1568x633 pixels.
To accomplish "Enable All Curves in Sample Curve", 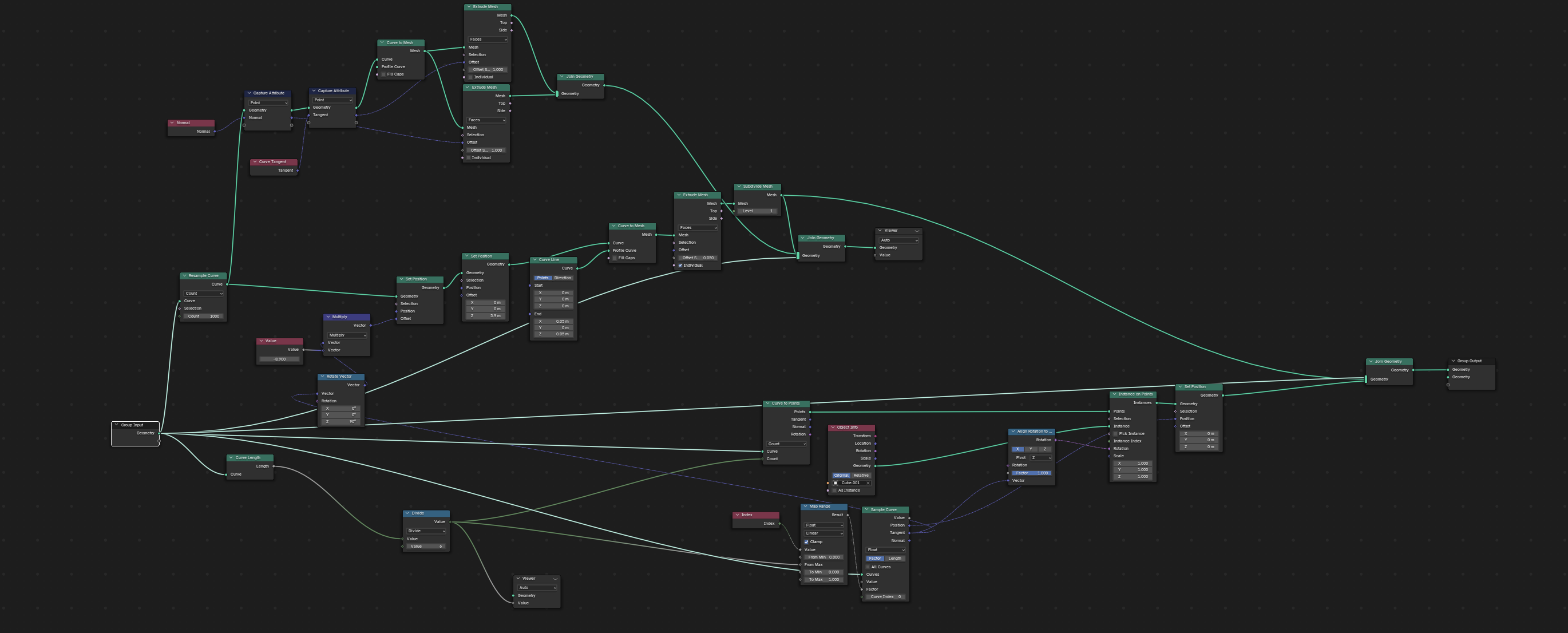I will point(868,567).
